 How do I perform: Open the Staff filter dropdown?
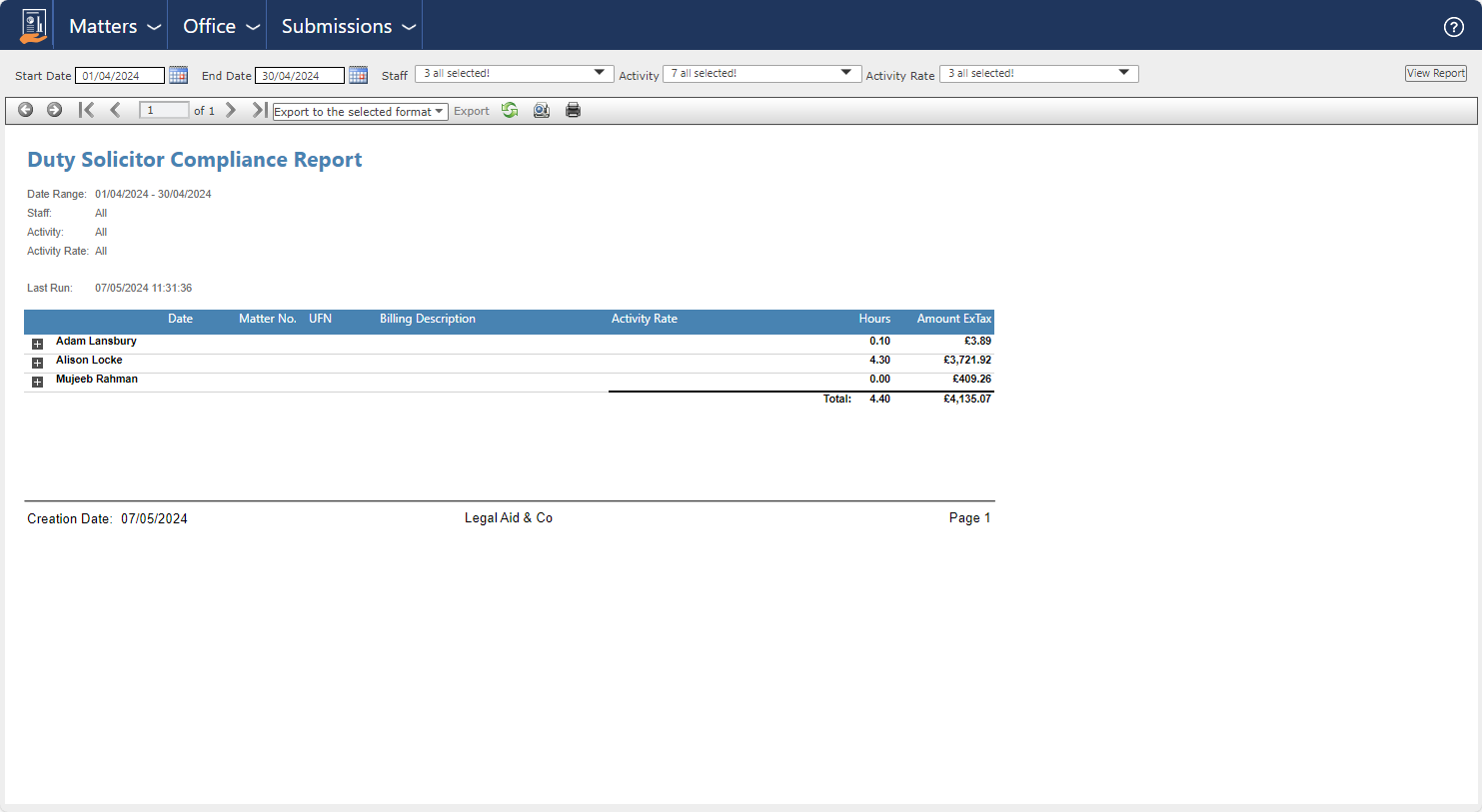tap(514, 74)
